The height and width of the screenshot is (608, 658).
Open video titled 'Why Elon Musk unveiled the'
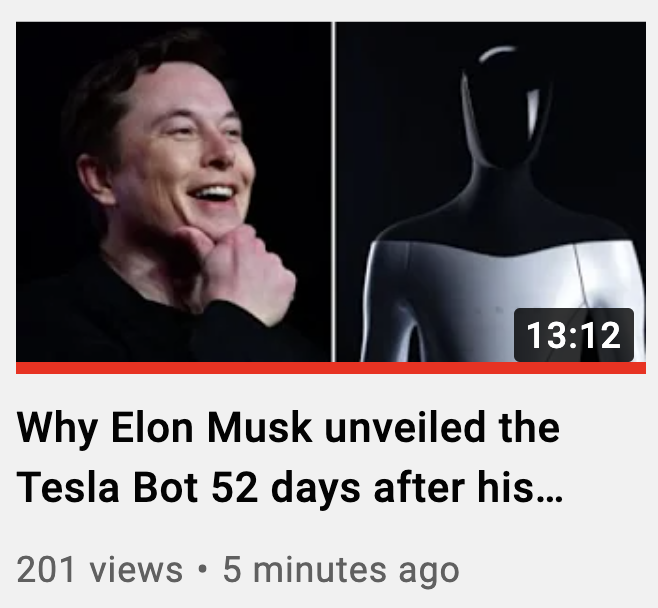tap(288, 428)
